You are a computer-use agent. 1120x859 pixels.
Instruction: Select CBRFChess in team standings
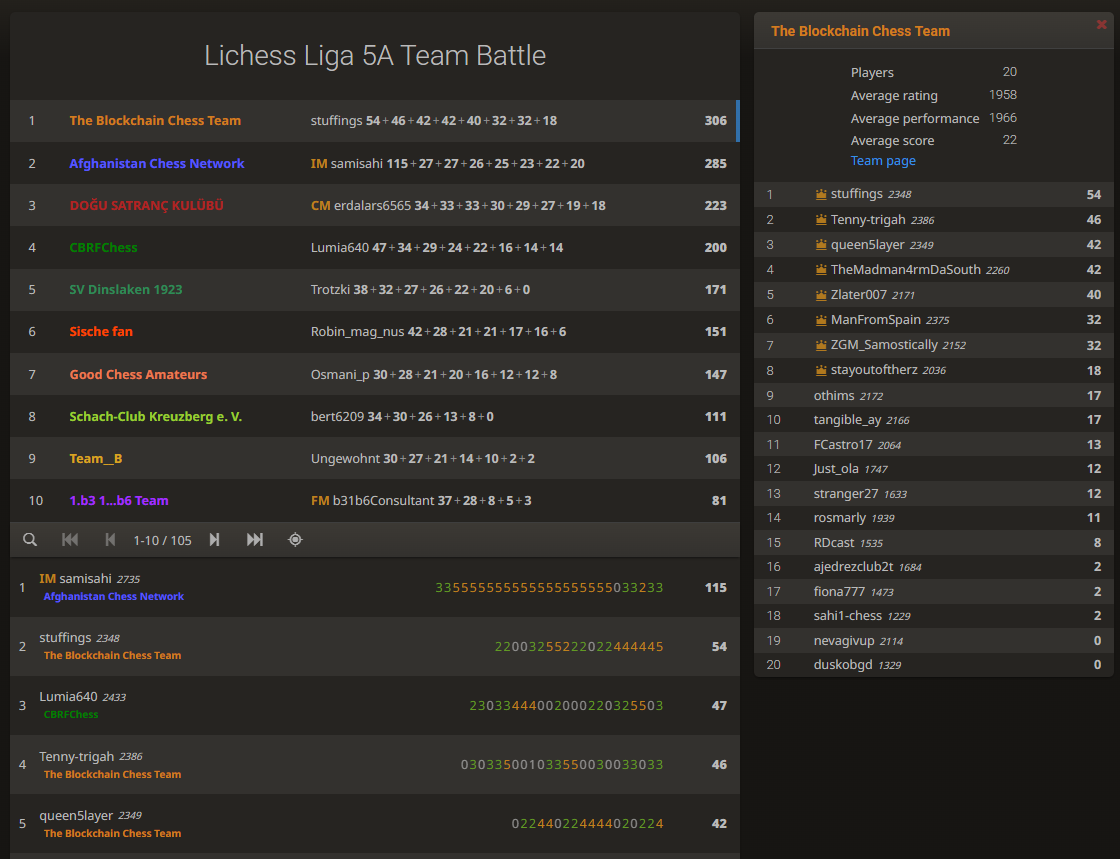click(x=103, y=248)
